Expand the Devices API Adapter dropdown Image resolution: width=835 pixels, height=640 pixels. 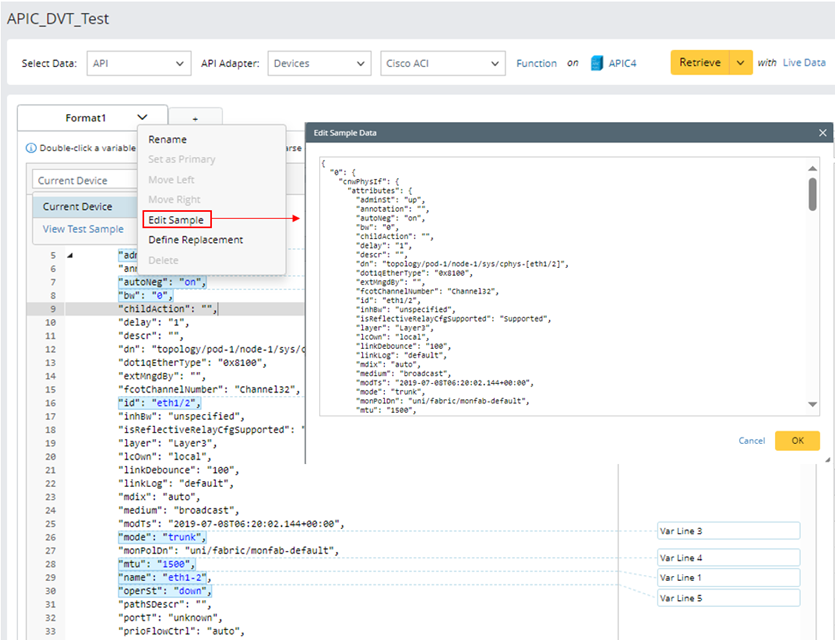[318, 63]
